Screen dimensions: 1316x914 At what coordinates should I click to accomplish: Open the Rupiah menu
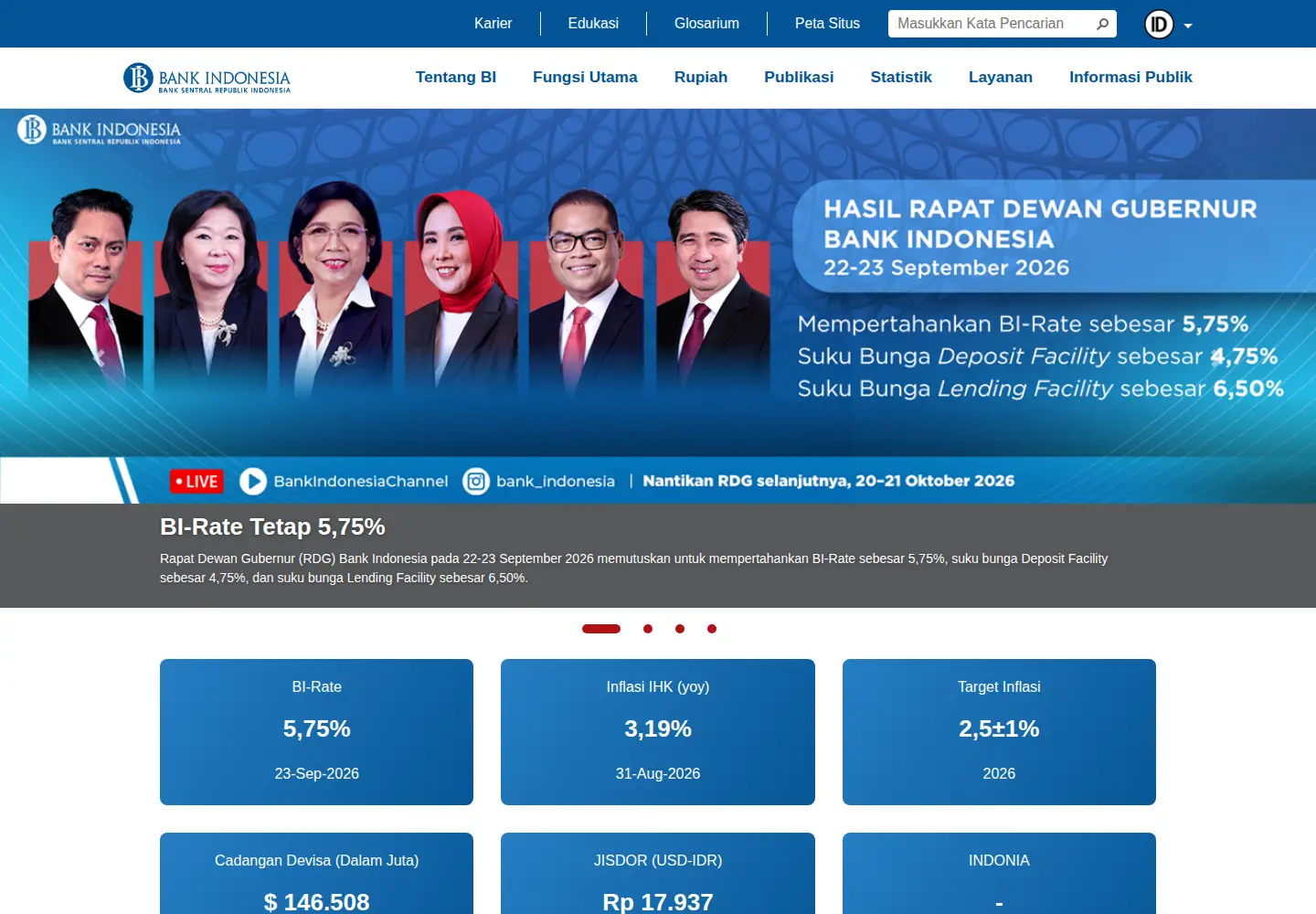click(701, 78)
